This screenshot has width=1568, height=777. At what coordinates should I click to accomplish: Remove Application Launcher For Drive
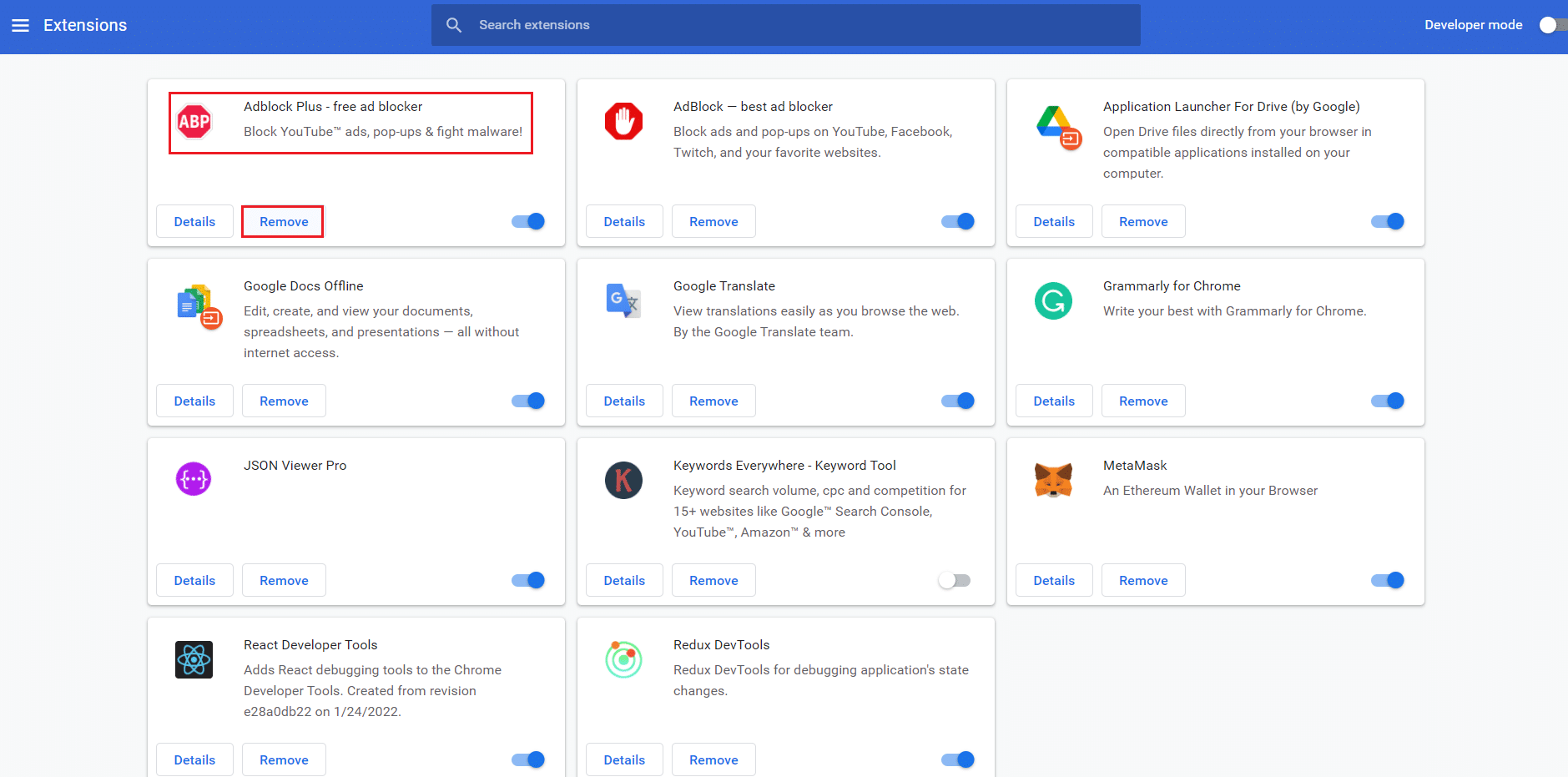point(1143,221)
